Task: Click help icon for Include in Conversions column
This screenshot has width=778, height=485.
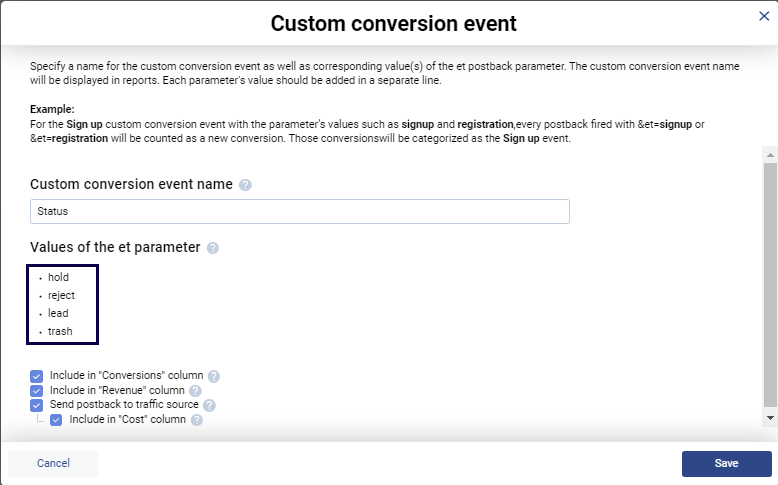Action: pos(214,377)
